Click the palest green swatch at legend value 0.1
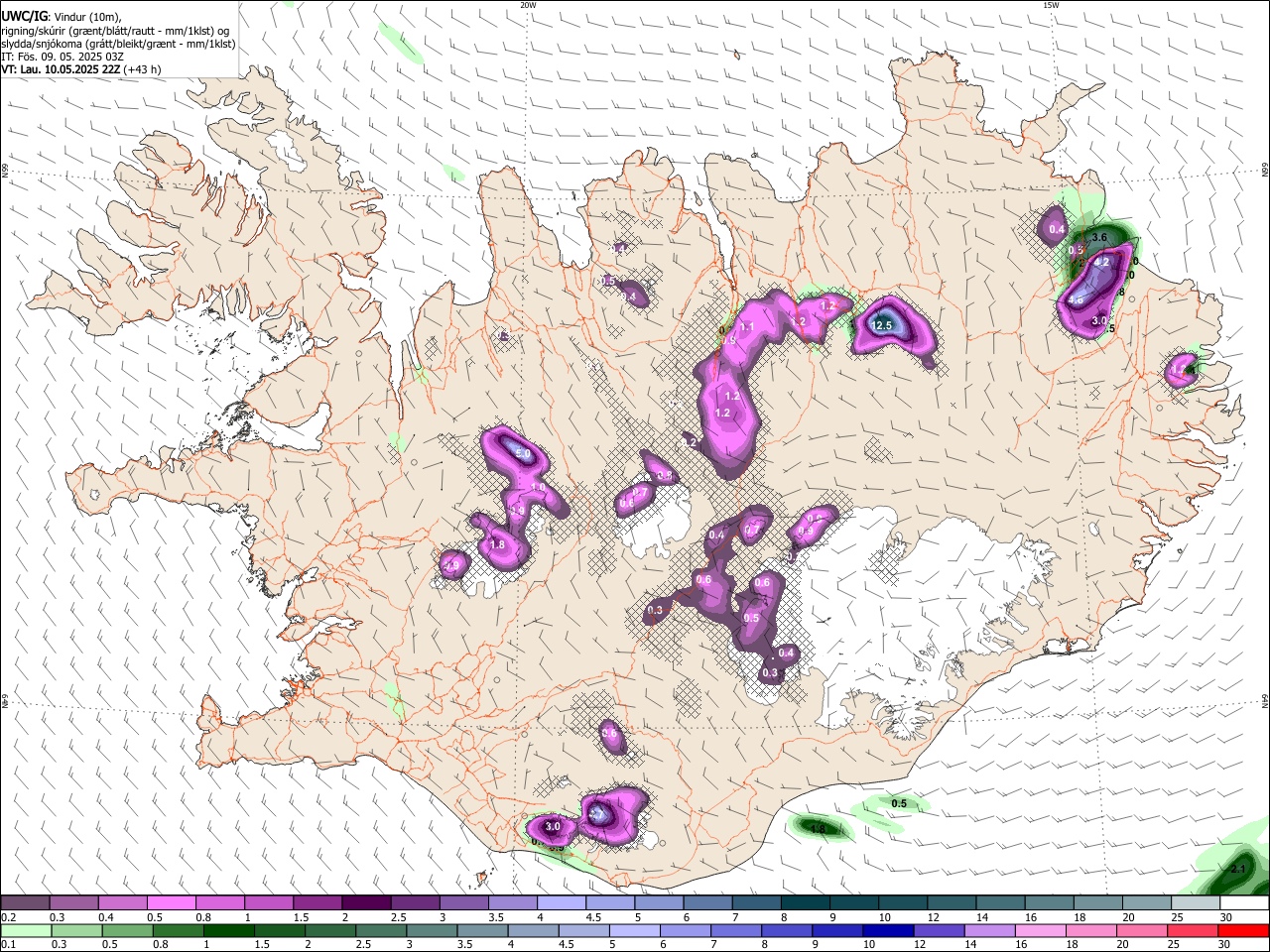The image size is (1270, 952). pos(27,931)
